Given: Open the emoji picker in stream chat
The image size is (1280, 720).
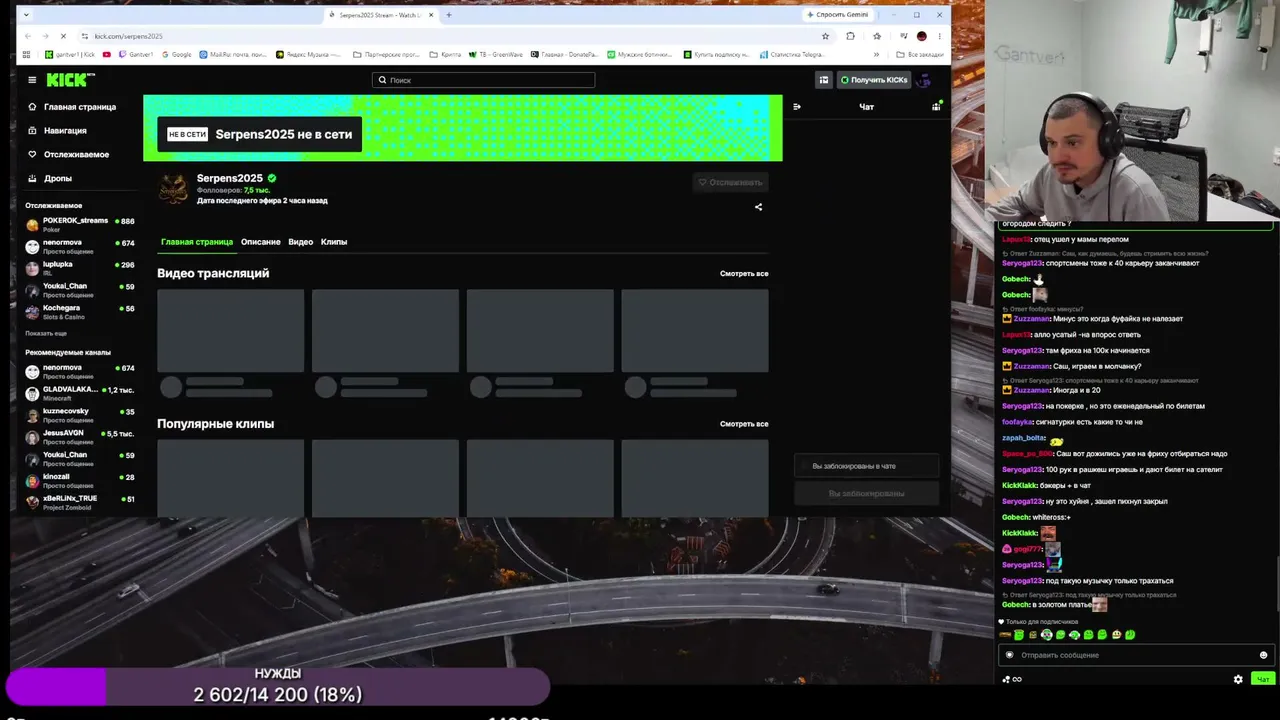Looking at the screenshot, I should (1263, 655).
